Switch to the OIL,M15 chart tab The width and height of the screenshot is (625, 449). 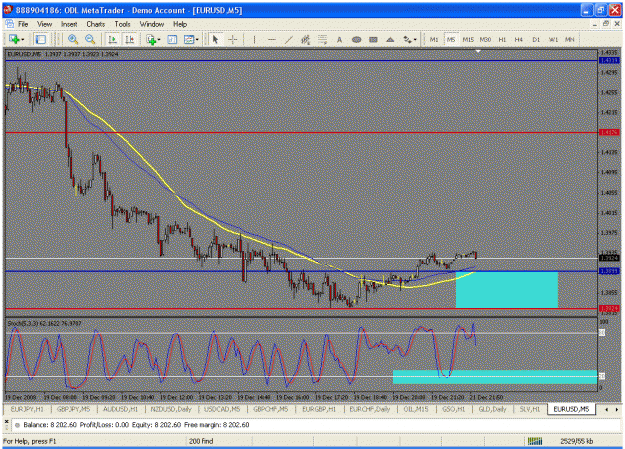(416, 409)
